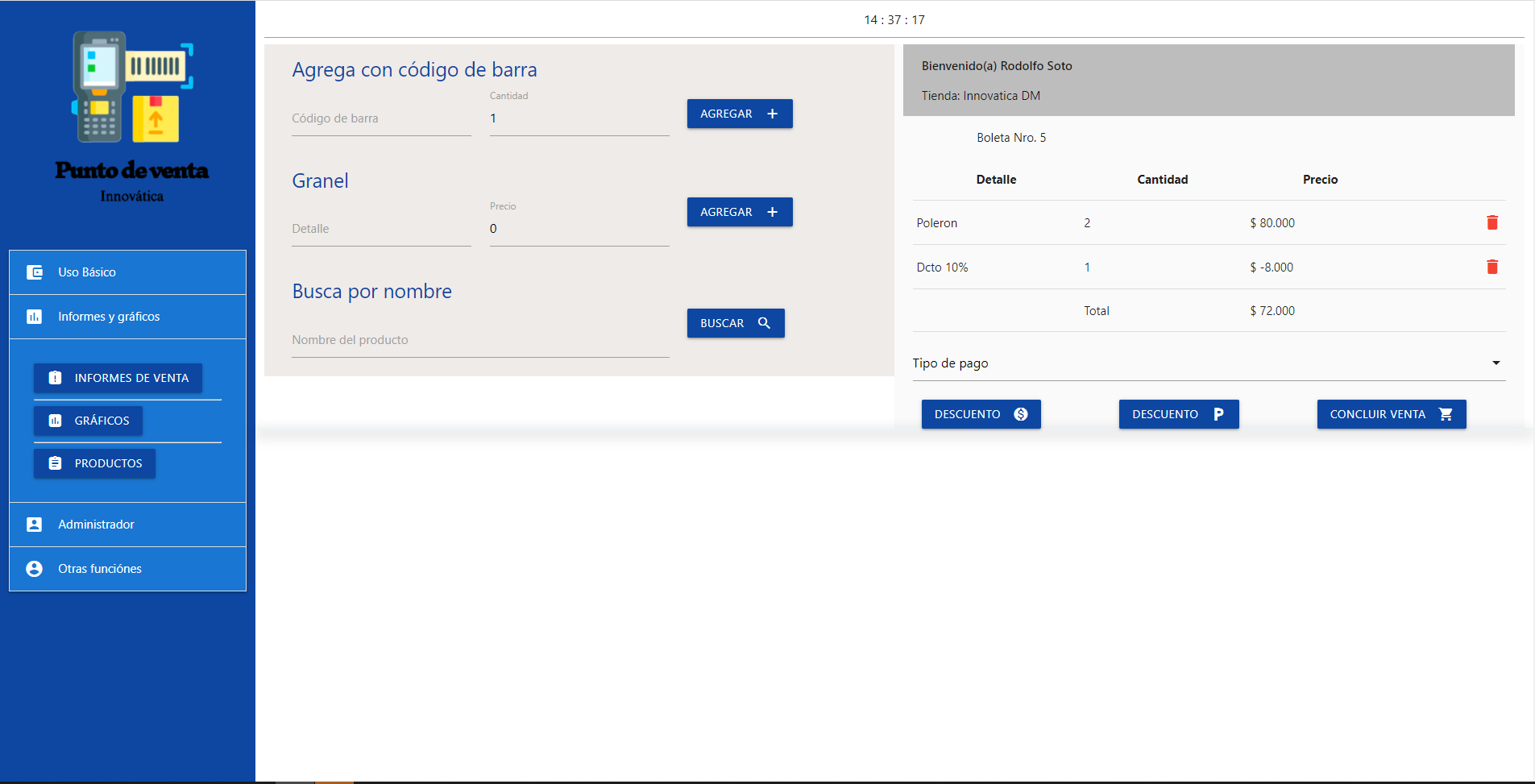The height and width of the screenshot is (784, 1535).
Task: Delete the Poleron row with trash icon
Action: coord(1491,223)
